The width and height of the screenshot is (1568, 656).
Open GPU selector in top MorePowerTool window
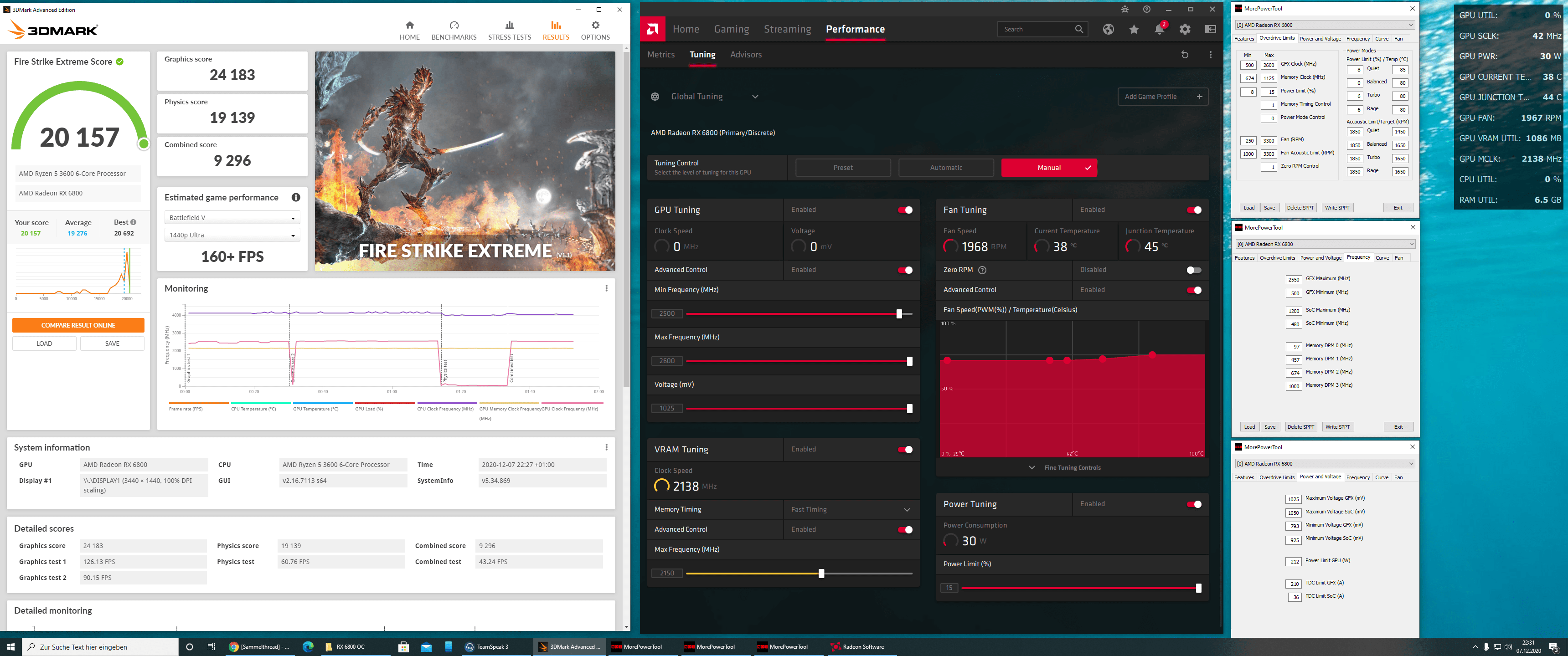pos(1325,25)
